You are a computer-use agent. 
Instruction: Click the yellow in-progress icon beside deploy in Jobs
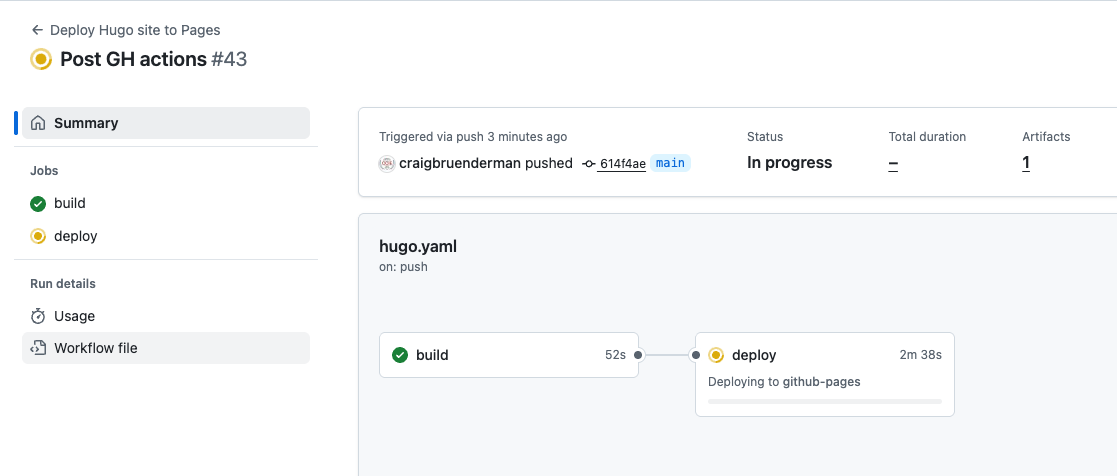click(x=38, y=236)
